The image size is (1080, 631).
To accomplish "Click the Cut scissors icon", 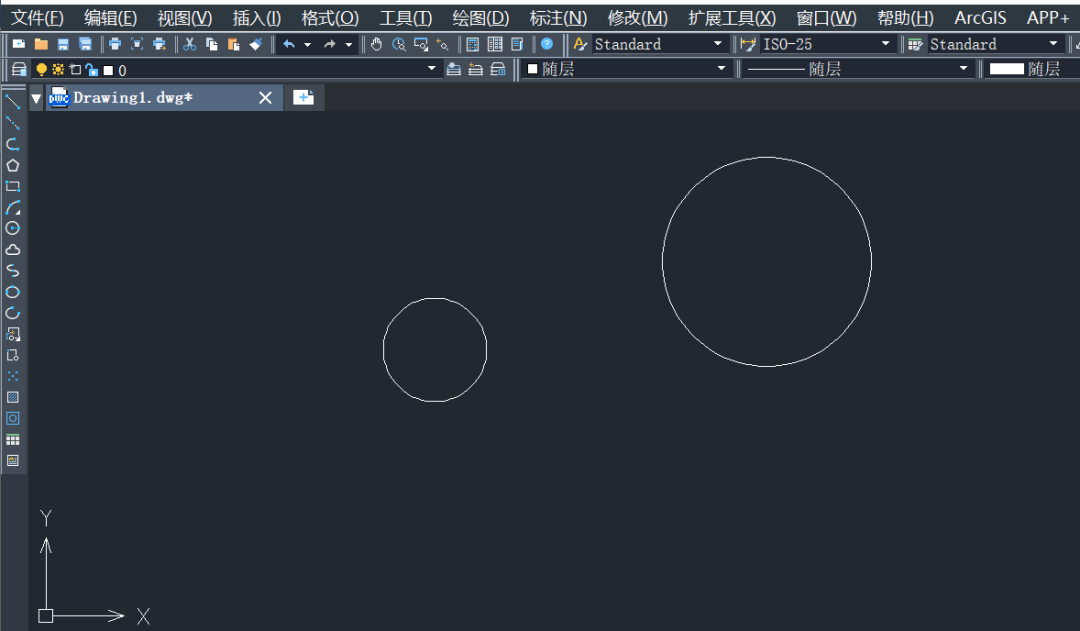I will tap(189, 44).
